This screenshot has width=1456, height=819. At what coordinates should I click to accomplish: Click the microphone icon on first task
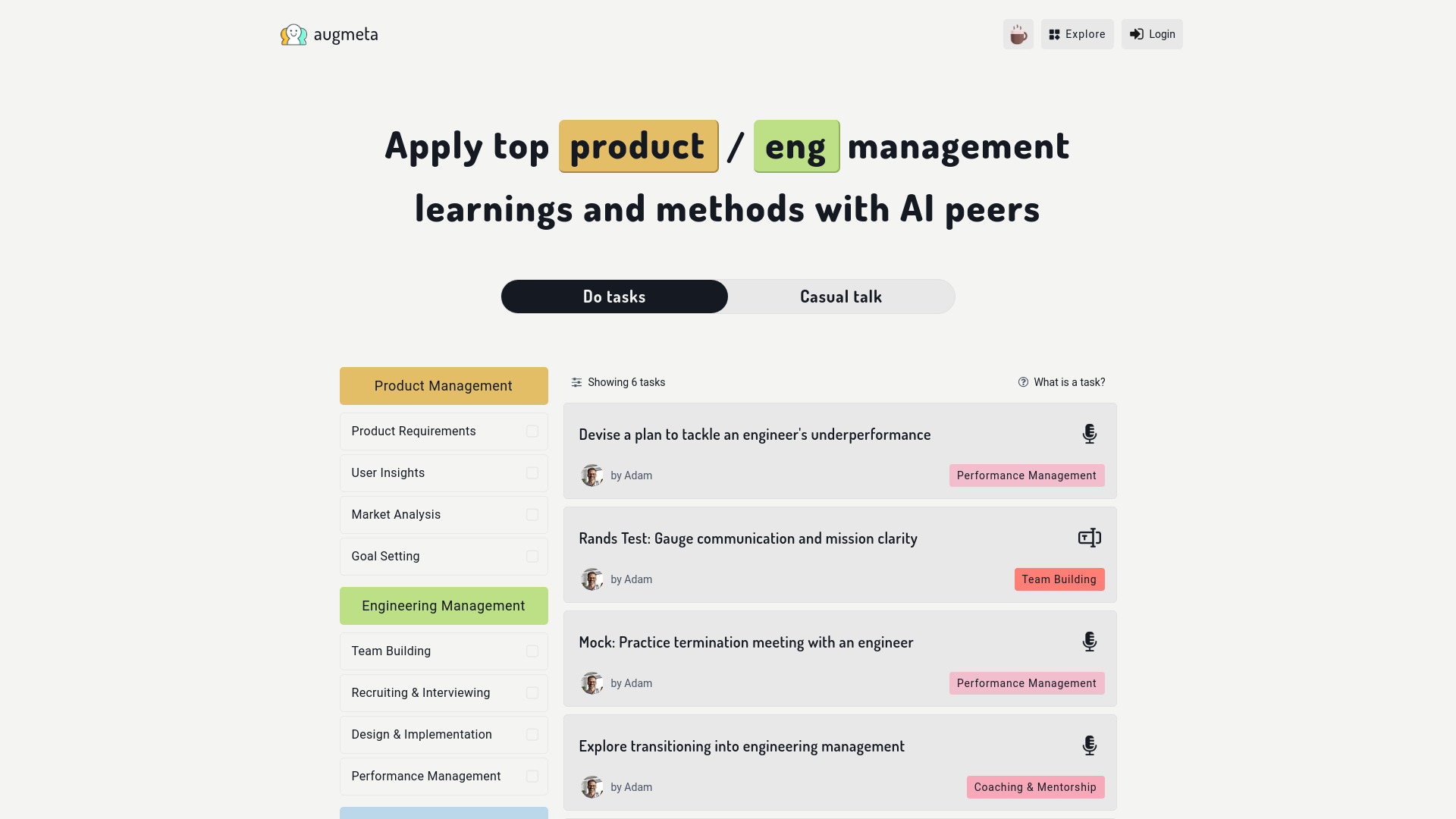click(1089, 433)
